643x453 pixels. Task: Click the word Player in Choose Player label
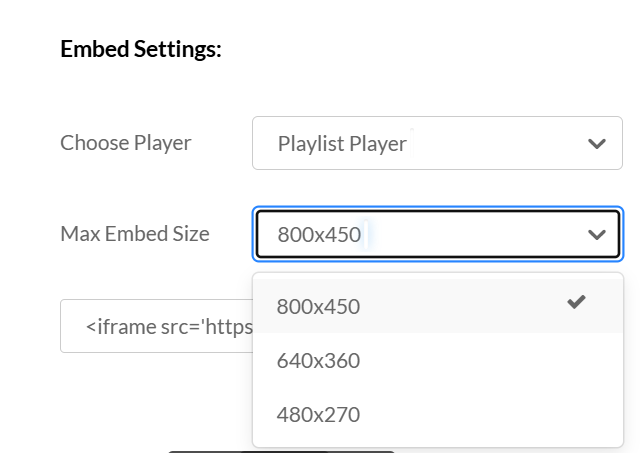(162, 143)
